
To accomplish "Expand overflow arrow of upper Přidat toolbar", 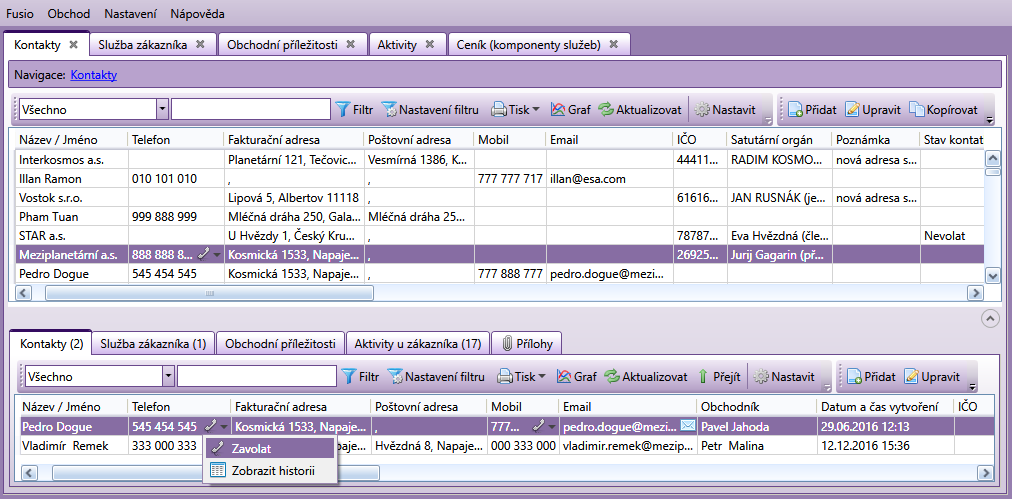I will 990,120.
